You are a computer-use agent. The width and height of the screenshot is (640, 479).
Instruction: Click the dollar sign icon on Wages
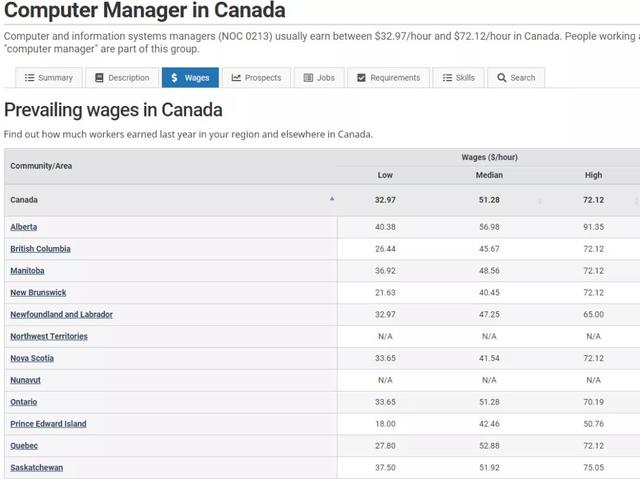[x=174, y=78]
